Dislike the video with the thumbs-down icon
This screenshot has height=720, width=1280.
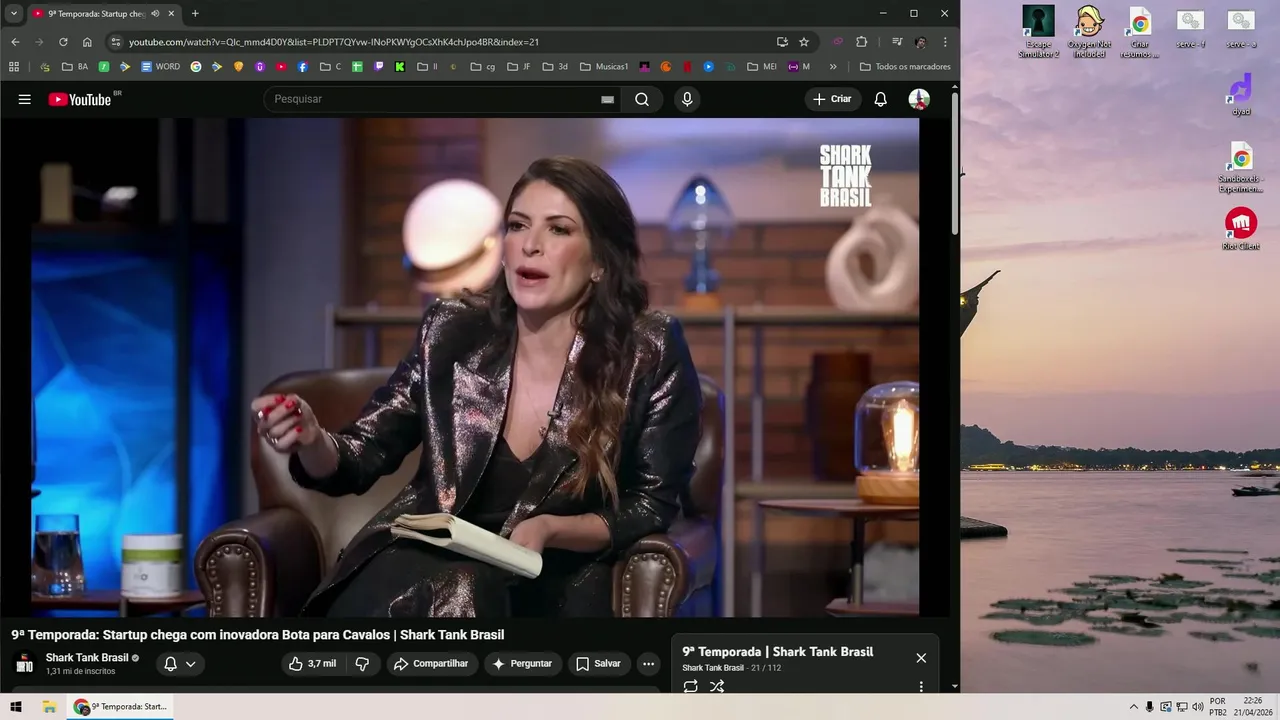[x=362, y=664]
